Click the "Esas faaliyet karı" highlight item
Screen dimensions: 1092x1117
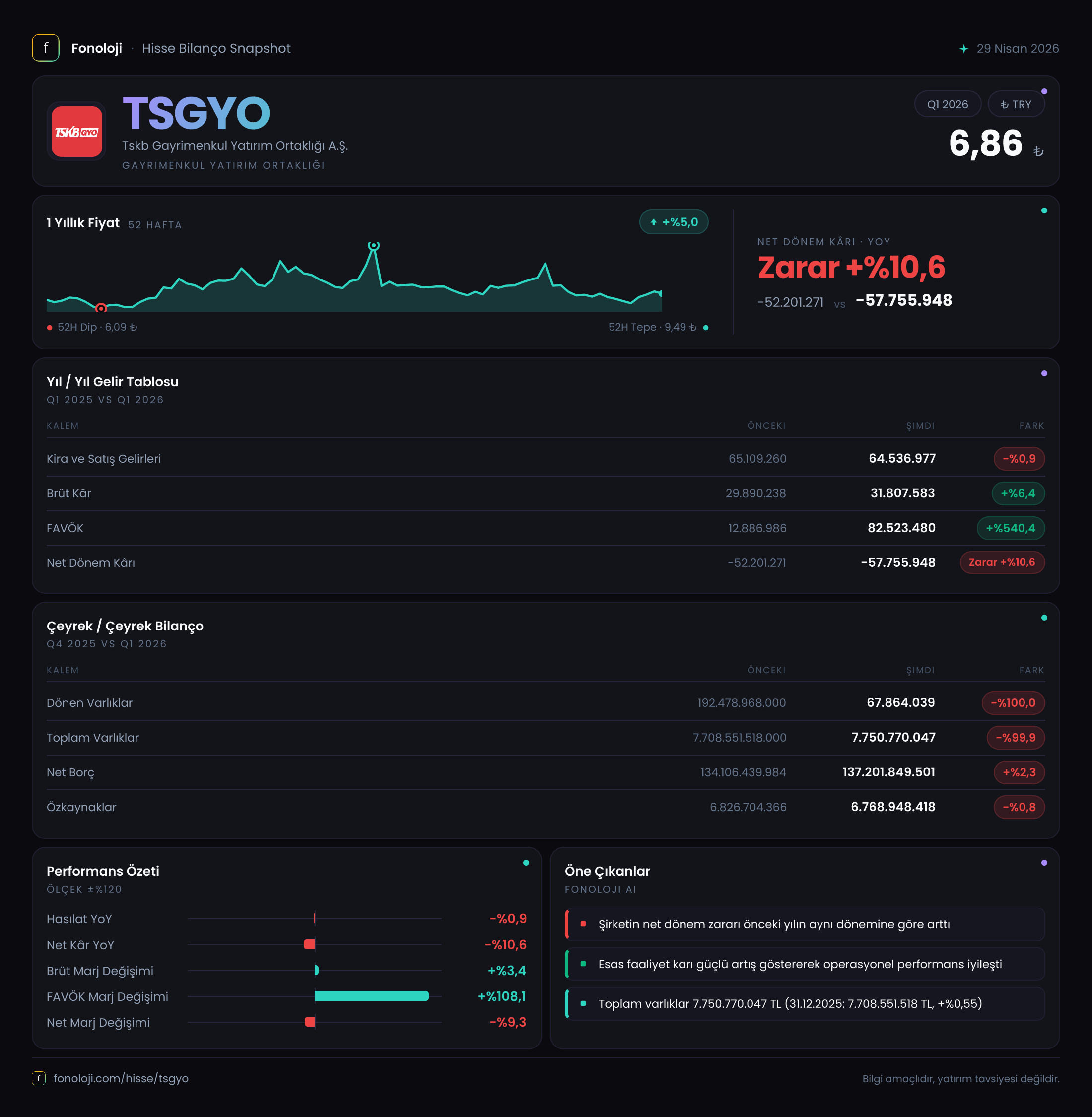pyautogui.click(x=805, y=964)
